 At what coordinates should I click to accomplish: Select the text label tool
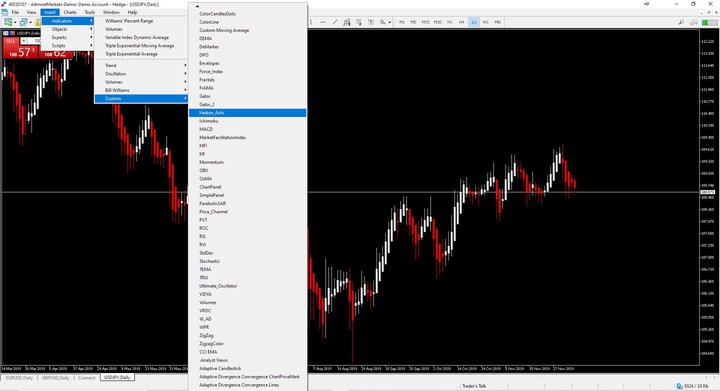click(371, 22)
